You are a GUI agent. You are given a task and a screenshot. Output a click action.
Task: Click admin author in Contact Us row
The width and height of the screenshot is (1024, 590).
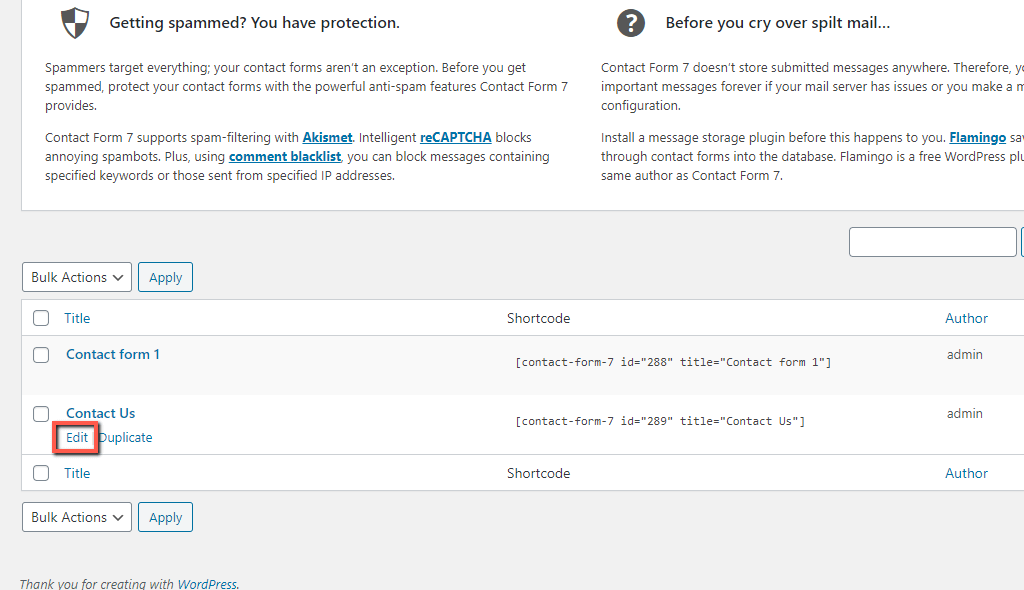click(965, 413)
